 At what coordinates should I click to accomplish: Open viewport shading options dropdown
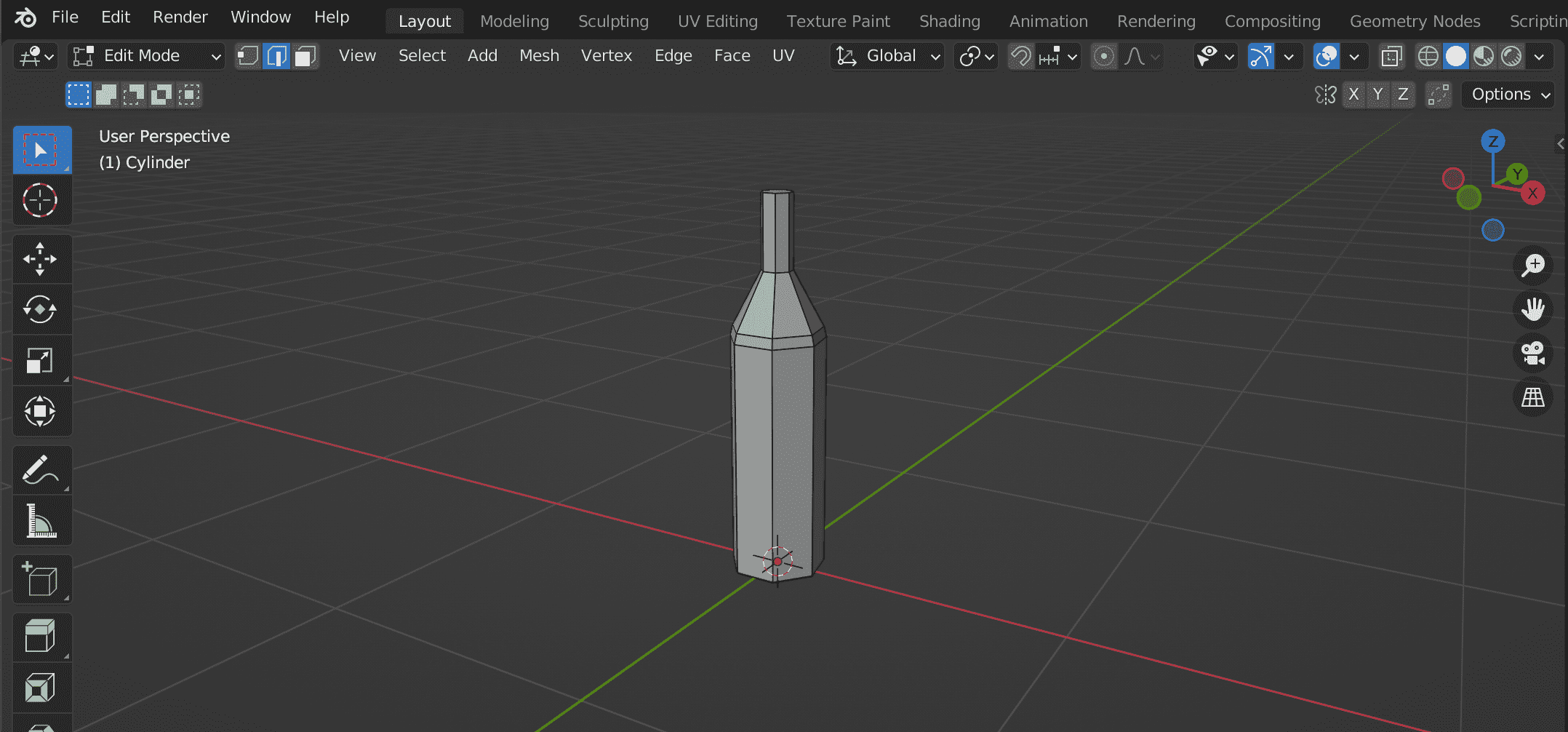click(1539, 56)
